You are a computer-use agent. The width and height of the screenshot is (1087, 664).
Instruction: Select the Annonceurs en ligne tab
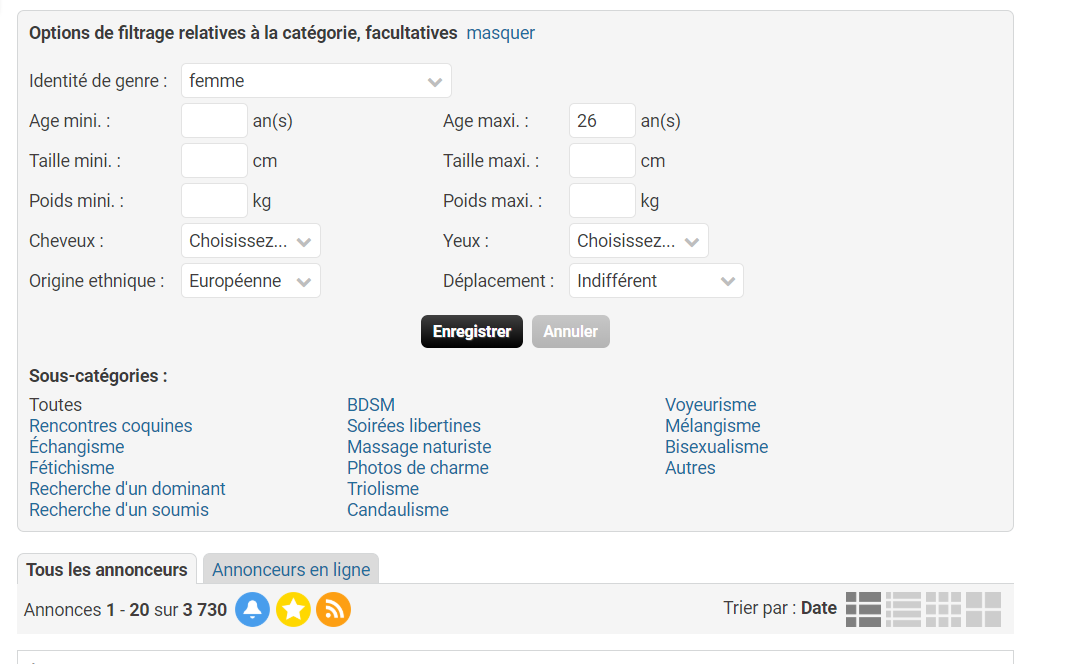coord(291,570)
